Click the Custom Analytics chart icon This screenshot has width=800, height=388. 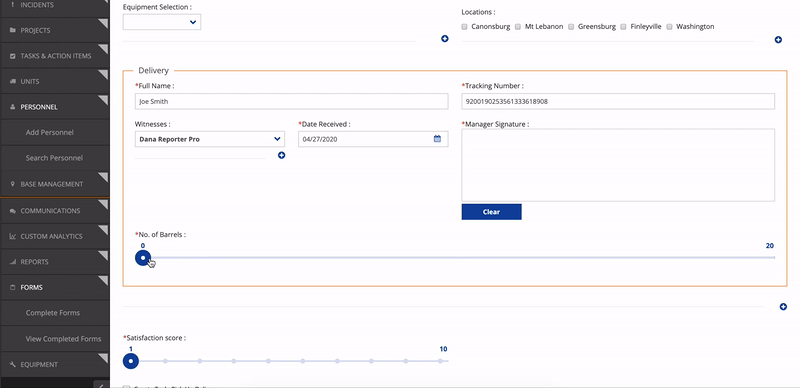13,236
